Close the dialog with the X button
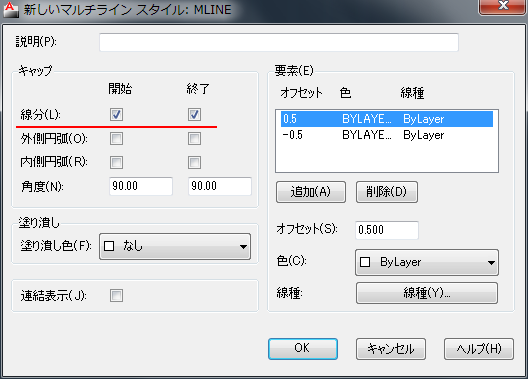Screen dimensions: 528x379 503,6
